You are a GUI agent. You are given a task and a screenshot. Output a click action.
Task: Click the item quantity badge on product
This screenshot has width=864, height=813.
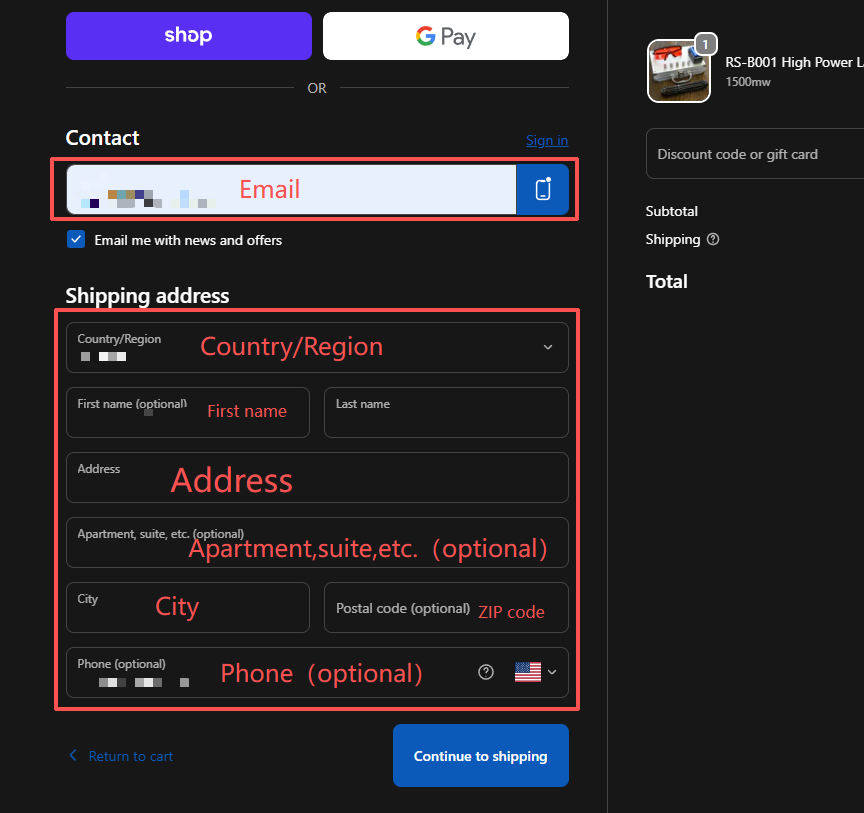[706, 44]
